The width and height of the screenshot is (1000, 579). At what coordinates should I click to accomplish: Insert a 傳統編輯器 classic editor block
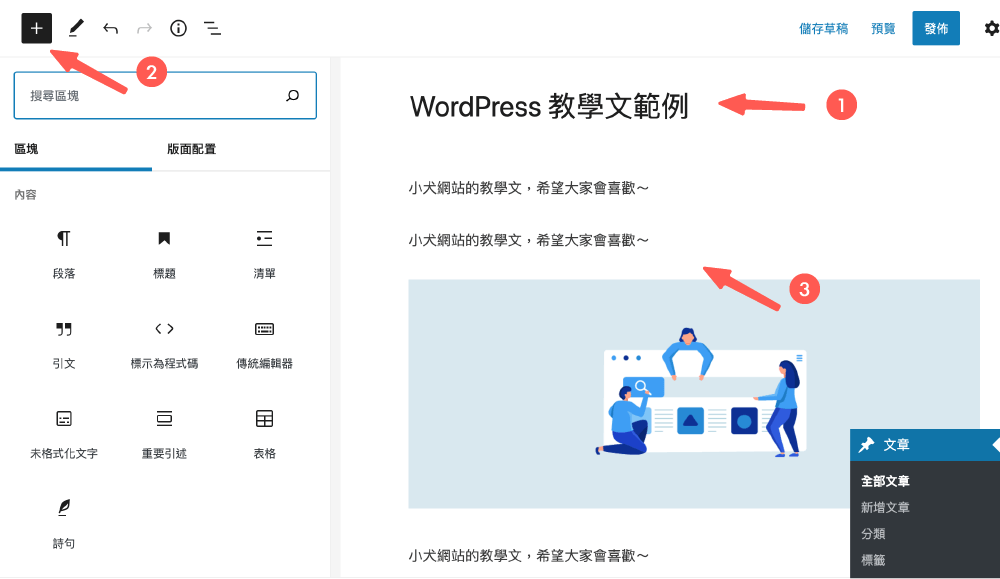[264, 345]
